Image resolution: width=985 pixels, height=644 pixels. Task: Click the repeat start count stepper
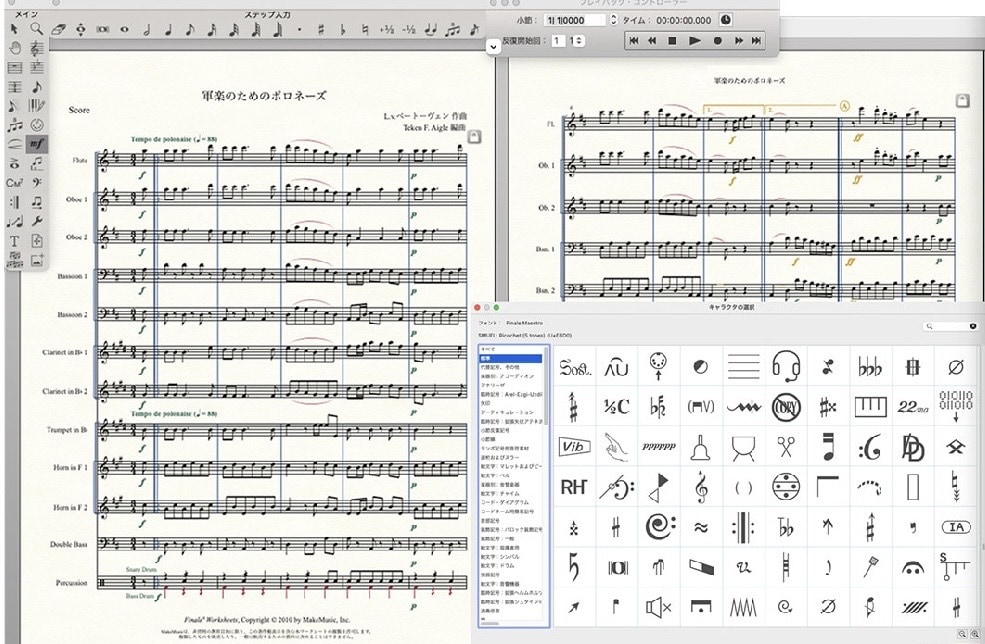click(x=577, y=40)
